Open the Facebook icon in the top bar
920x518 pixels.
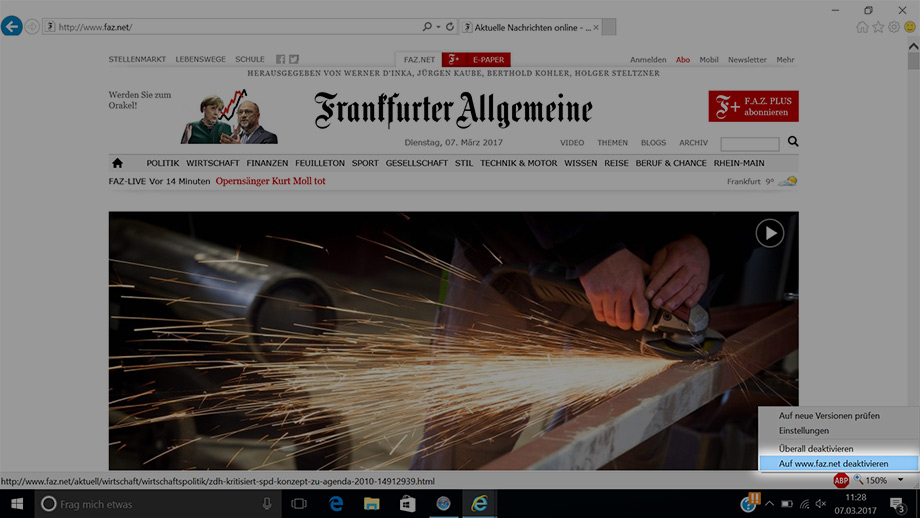pyautogui.click(x=281, y=60)
